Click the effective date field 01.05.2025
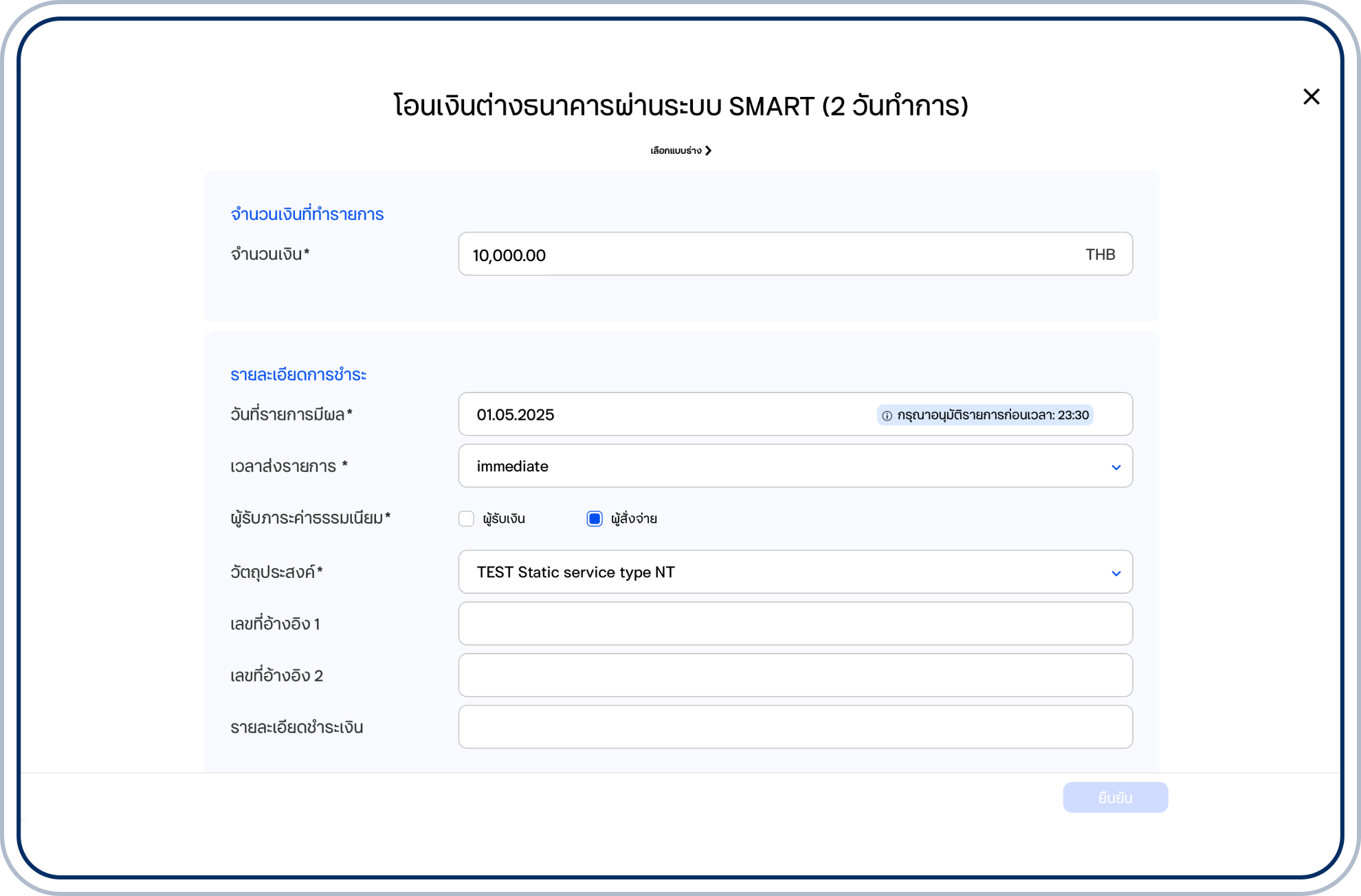This screenshot has width=1361, height=896. coord(660,414)
